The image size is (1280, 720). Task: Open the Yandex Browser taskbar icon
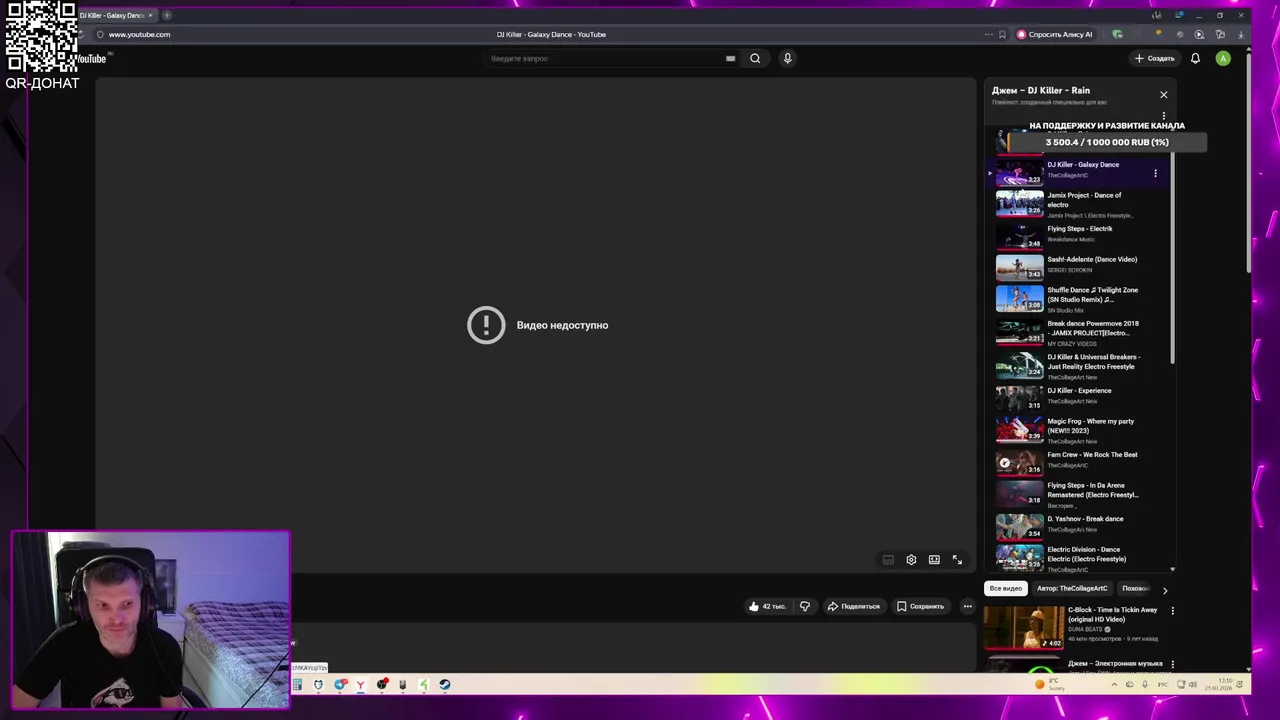(x=360, y=685)
